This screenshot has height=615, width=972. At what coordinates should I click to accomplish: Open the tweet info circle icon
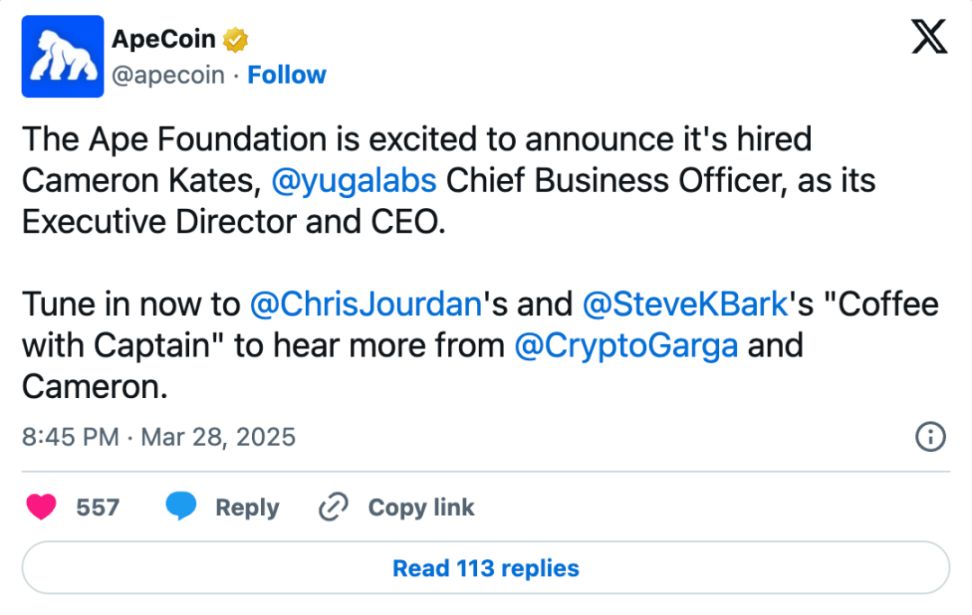click(x=930, y=437)
